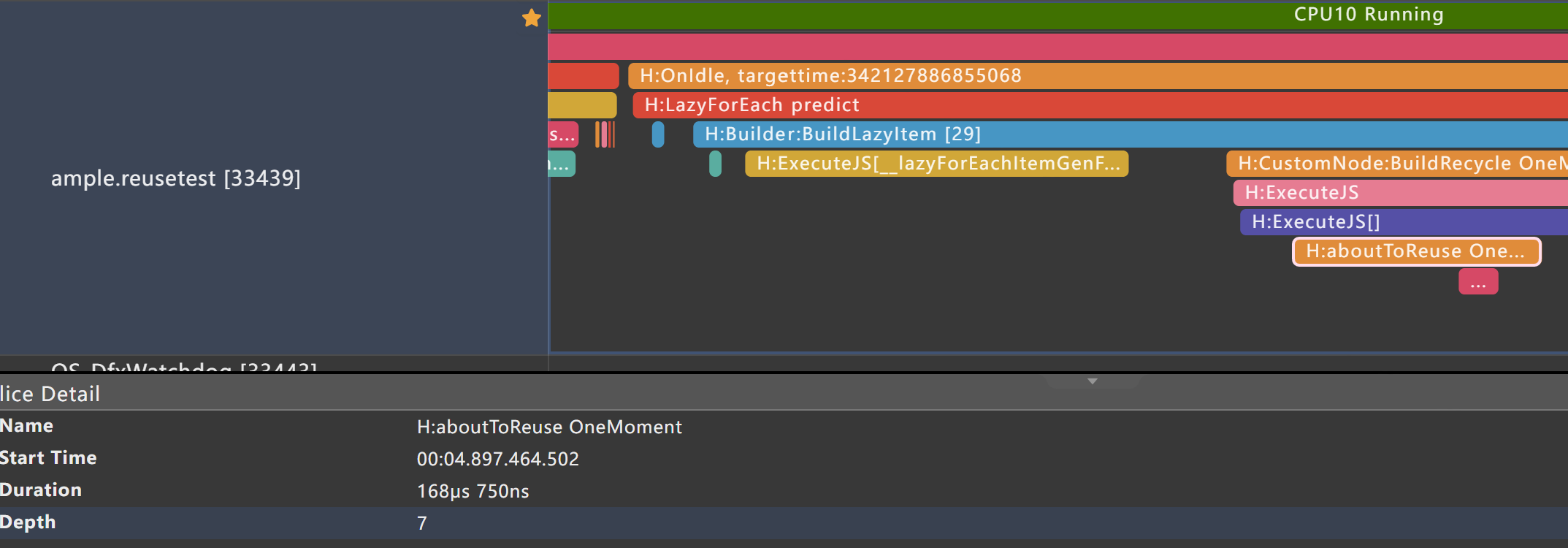Select the H:LazyForEach predict slice
The width and height of the screenshot is (1568, 548).
tap(1100, 104)
